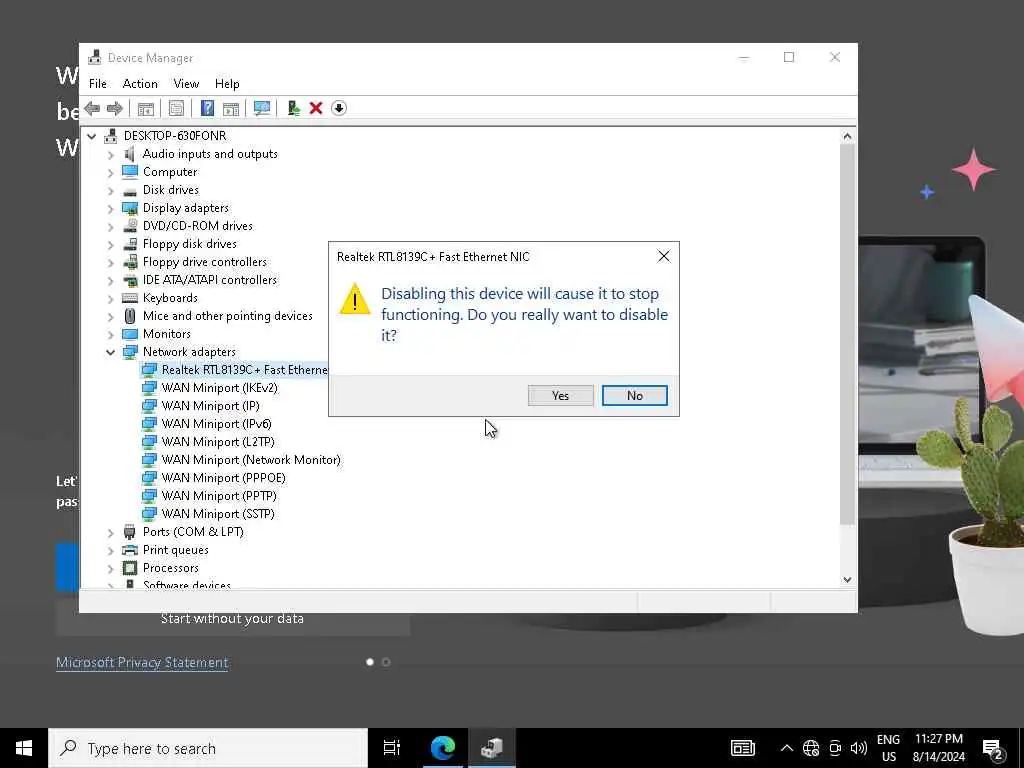1024x768 pixels.
Task: Open the Windows Start menu
Action: [24, 748]
